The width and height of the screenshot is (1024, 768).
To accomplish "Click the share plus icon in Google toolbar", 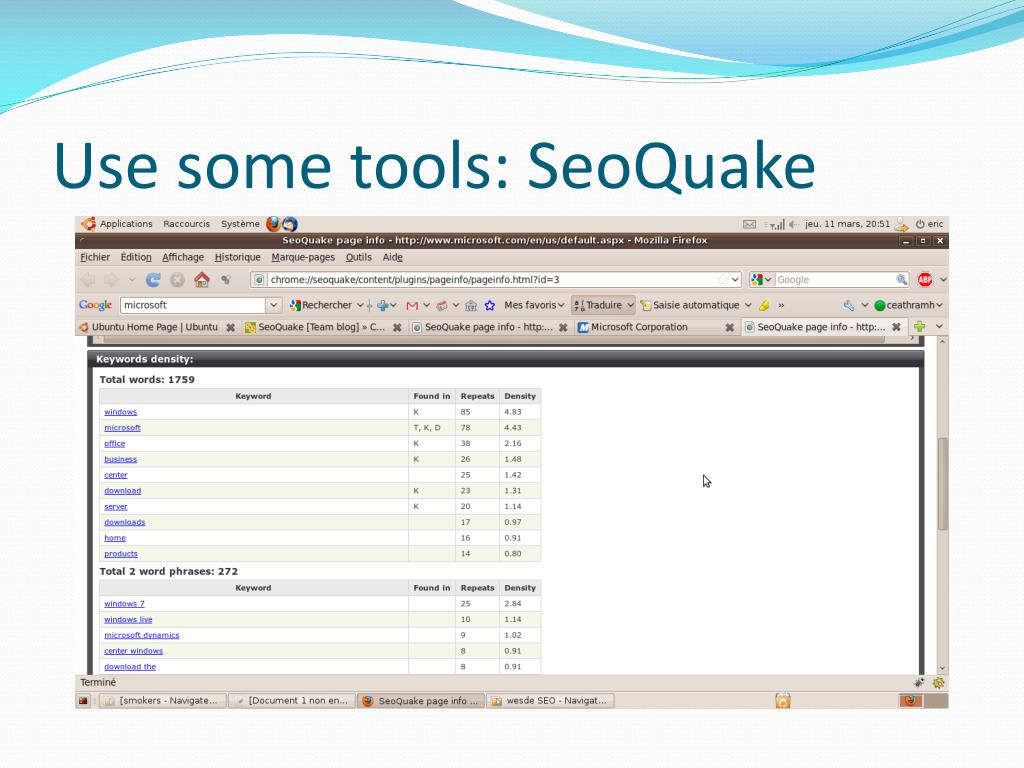I will tap(383, 305).
